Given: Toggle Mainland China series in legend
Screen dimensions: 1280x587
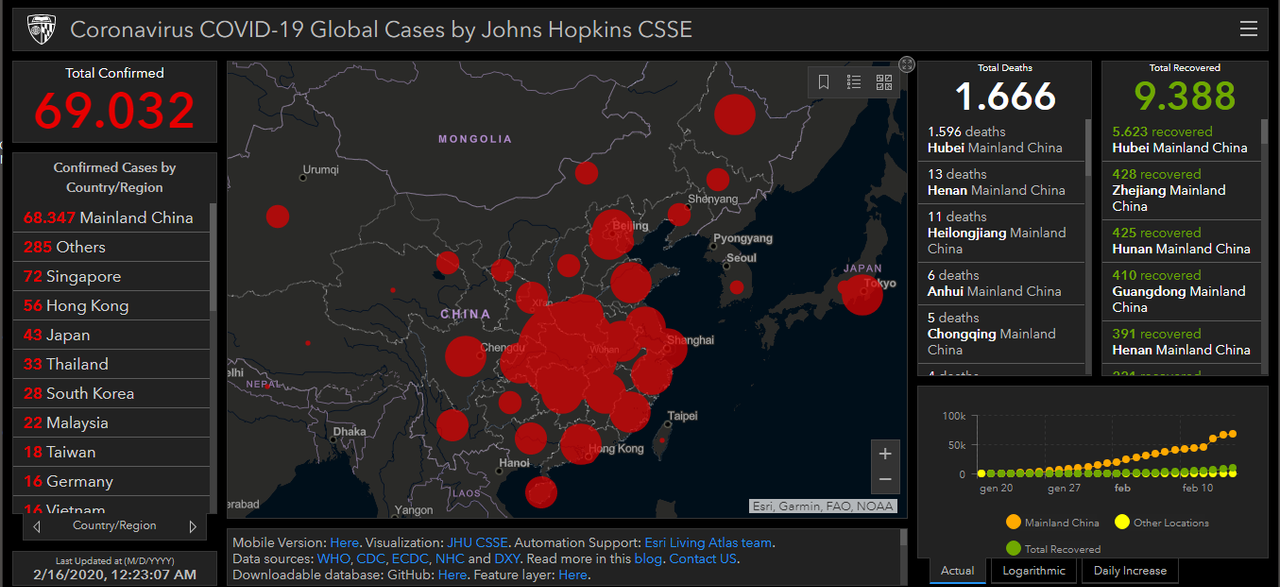Looking at the screenshot, I should tap(1052, 522).
